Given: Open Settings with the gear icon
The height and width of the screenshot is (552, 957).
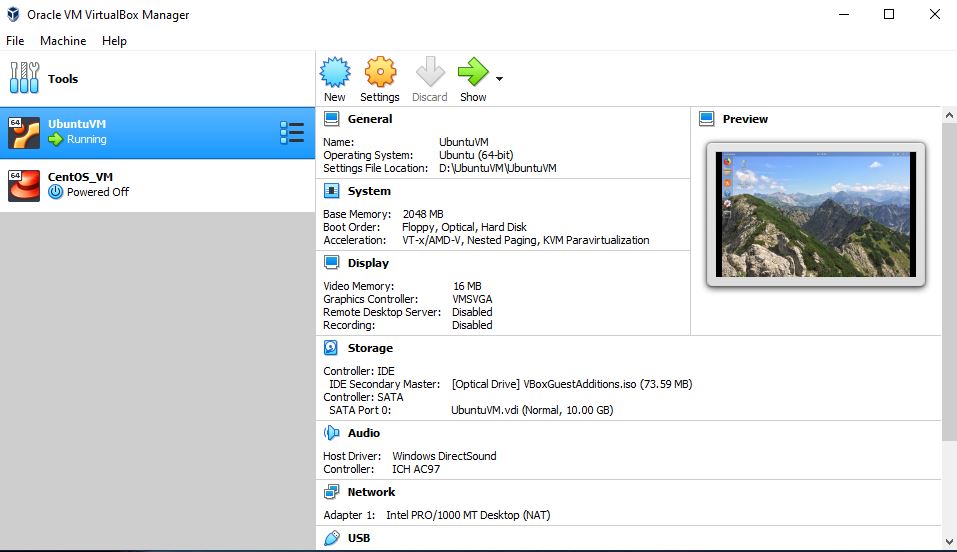Looking at the screenshot, I should 380,72.
